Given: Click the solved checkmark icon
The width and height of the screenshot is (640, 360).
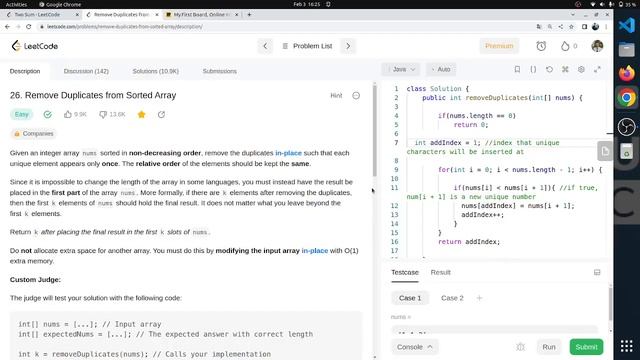Looking at the screenshot, I should (x=48, y=114).
